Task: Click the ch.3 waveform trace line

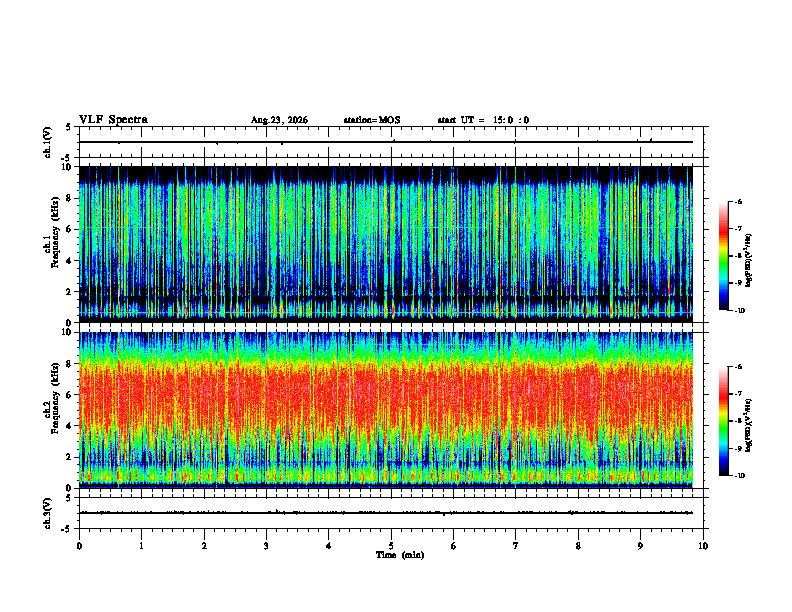Action: (386, 513)
